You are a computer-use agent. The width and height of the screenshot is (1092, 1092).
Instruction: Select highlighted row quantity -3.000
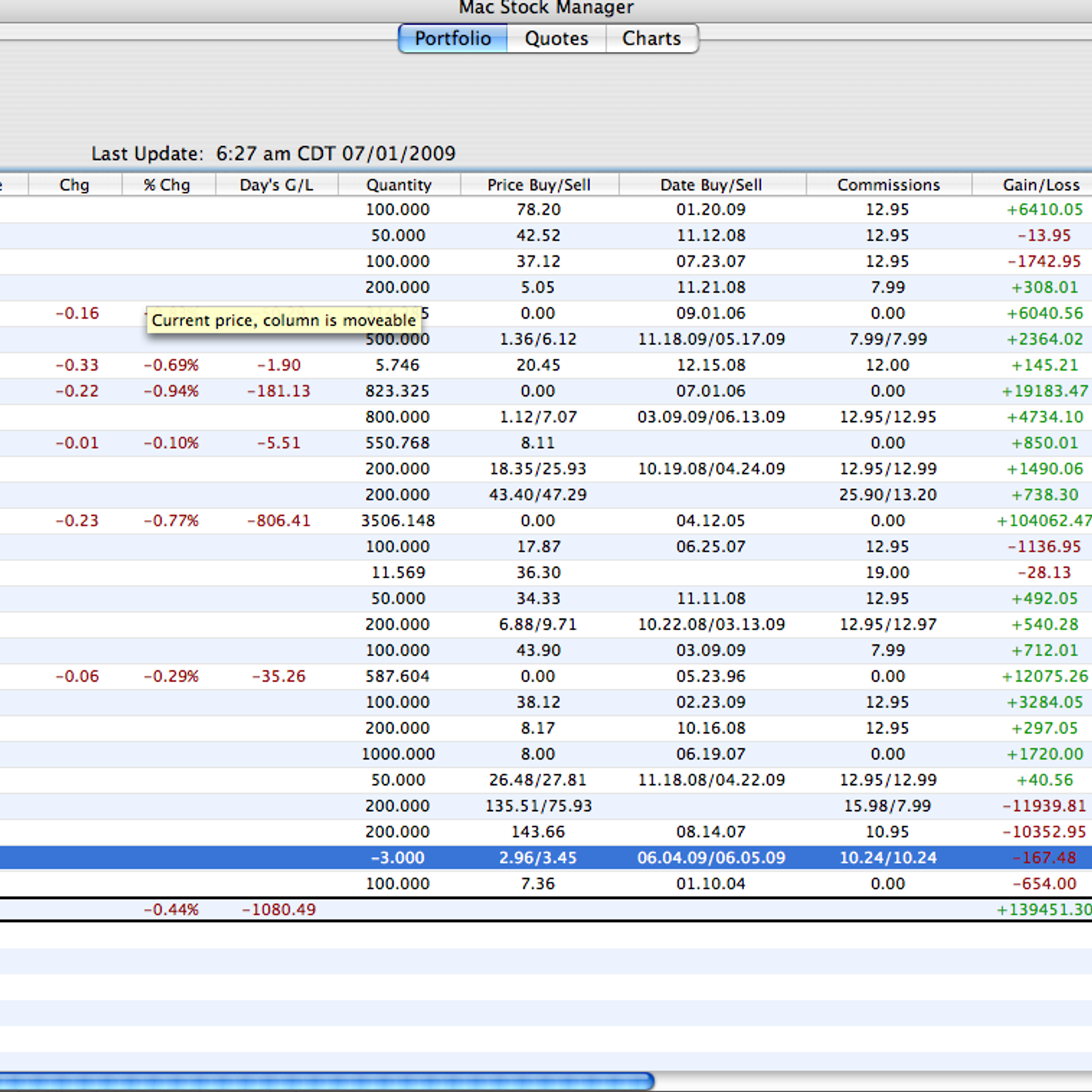click(397, 858)
